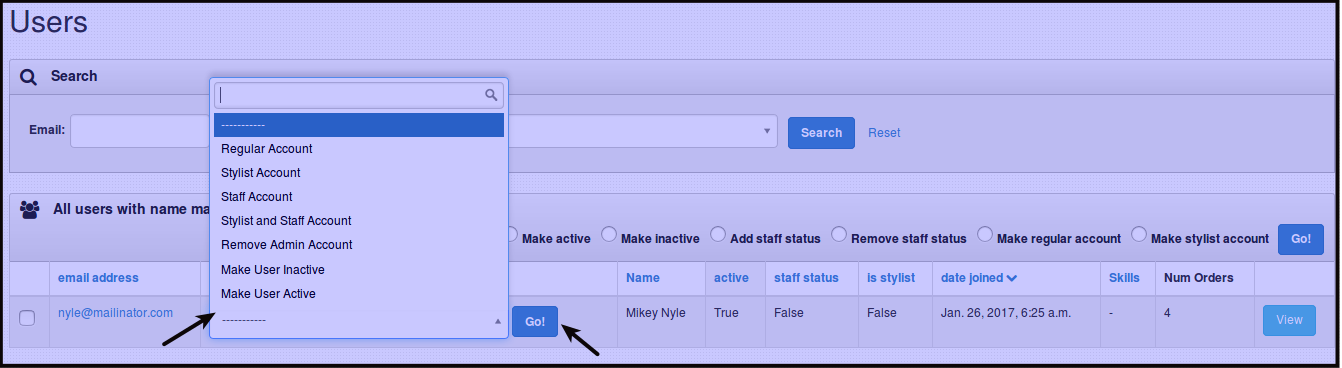The height and width of the screenshot is (368, 1342).
Task: Pick the highlighted dashed blank option
Action: [359, 125]
